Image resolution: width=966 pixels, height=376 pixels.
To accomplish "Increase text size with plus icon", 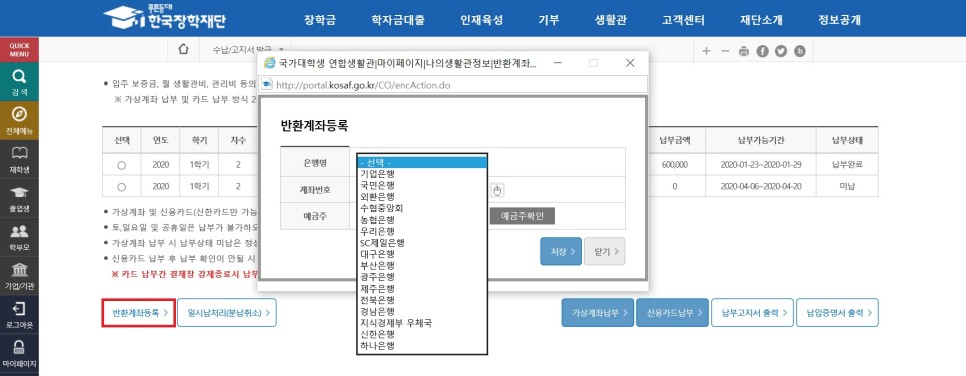I will (x=706, y=51).
